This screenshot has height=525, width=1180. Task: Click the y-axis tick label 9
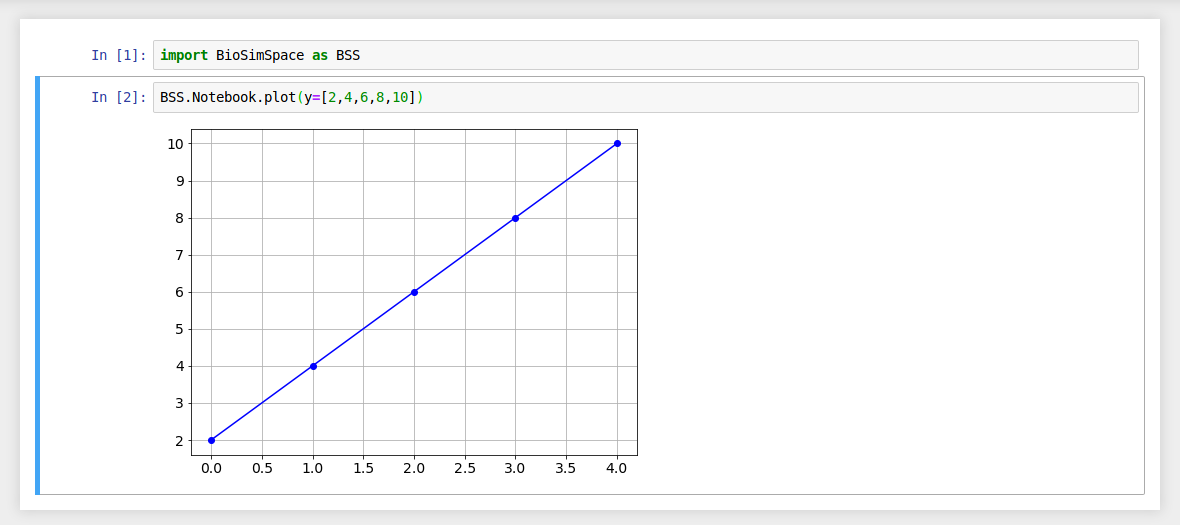pyautogui.click(x=176, y=181)
